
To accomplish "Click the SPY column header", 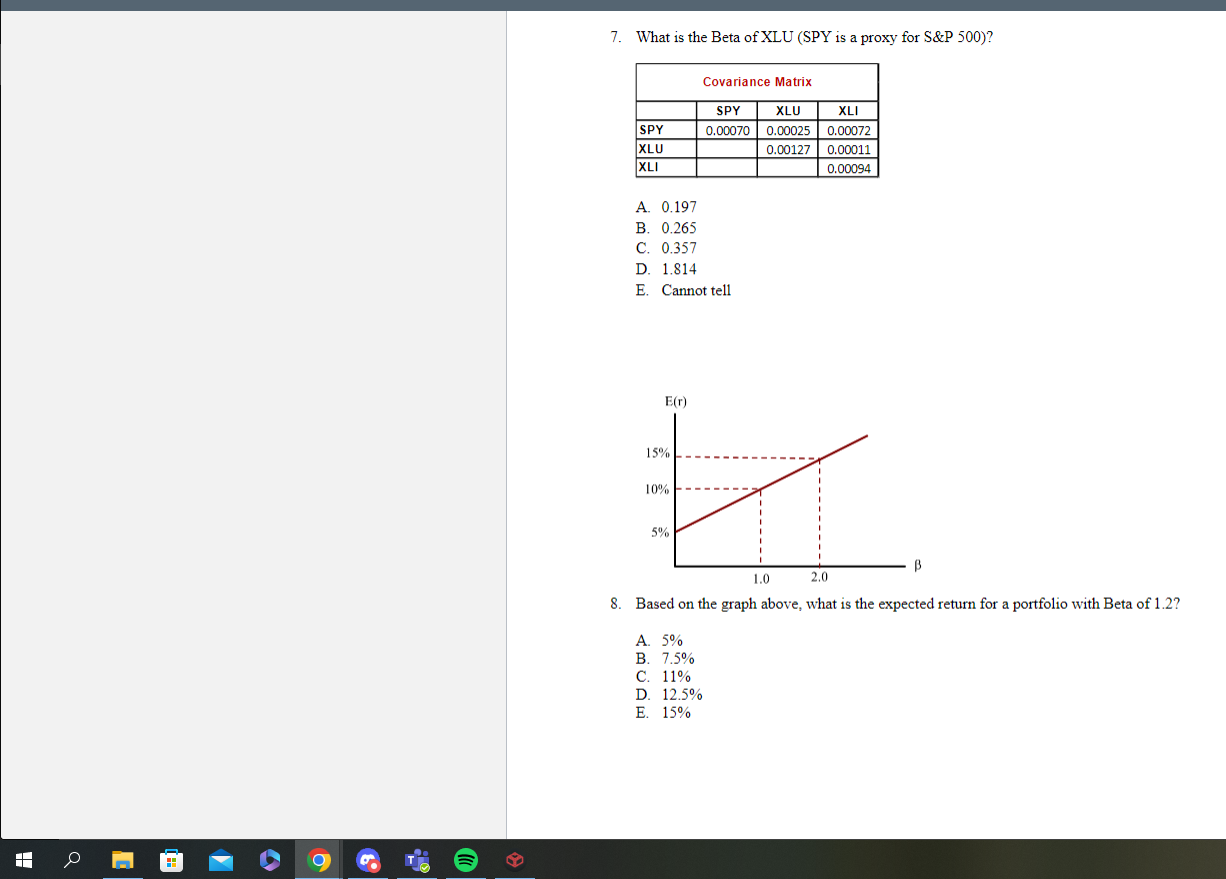I will [728, 111].
